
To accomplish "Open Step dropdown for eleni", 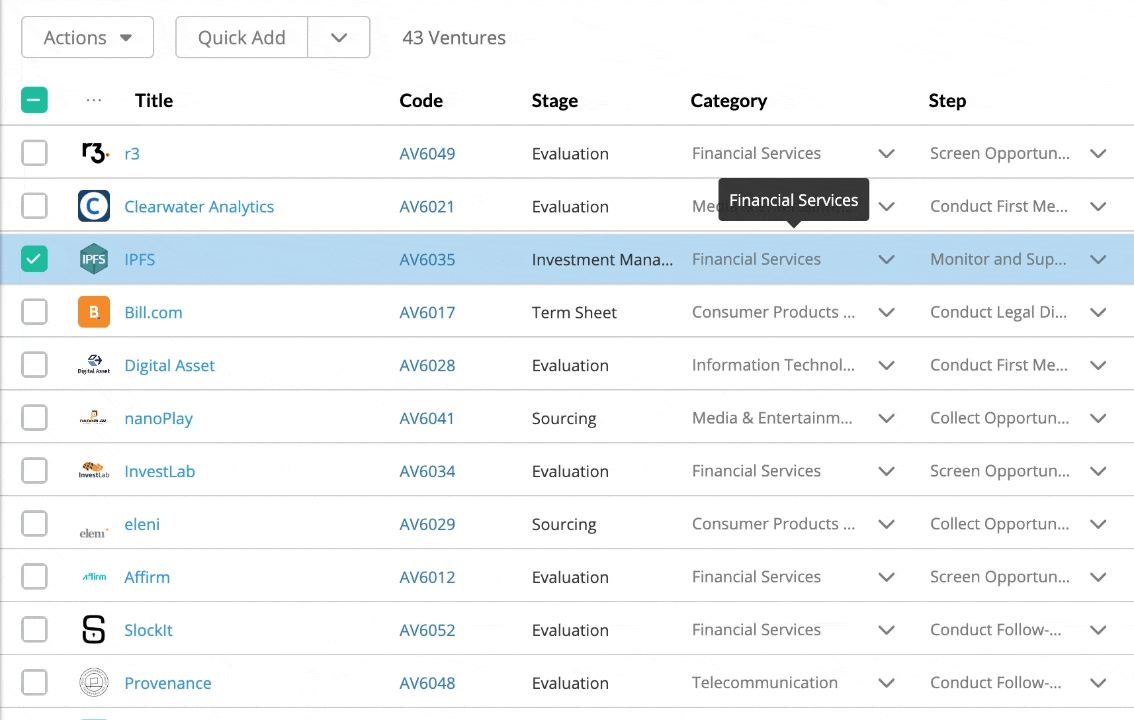I will pos(1098,523).
